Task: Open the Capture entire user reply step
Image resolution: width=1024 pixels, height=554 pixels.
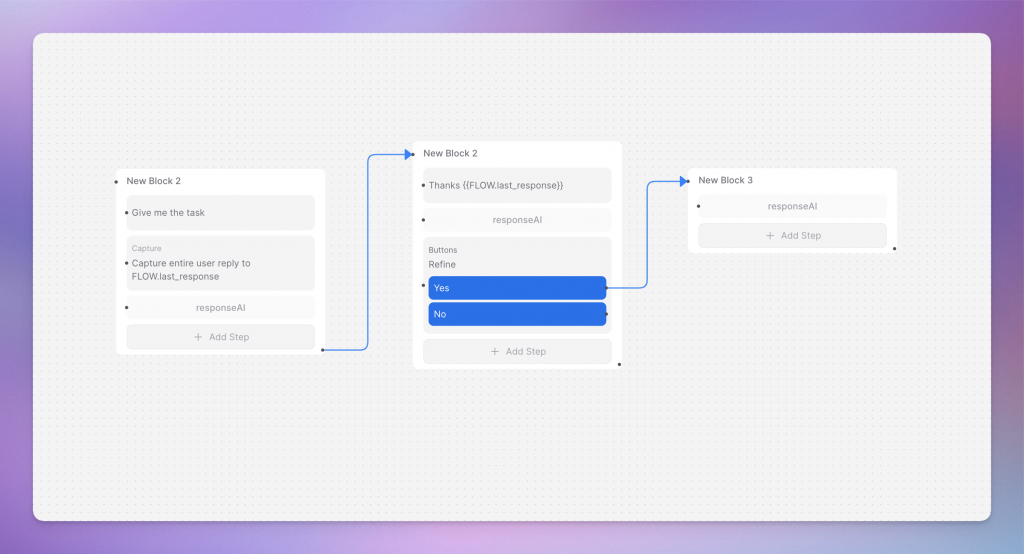Action: point(220,265)
